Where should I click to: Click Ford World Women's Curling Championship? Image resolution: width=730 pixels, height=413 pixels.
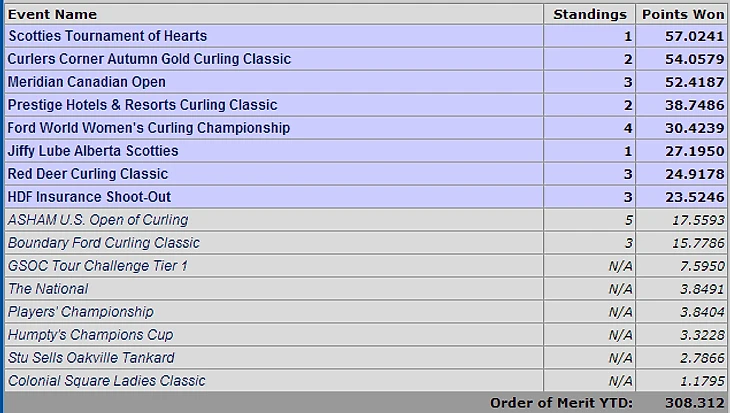[149, 128]
